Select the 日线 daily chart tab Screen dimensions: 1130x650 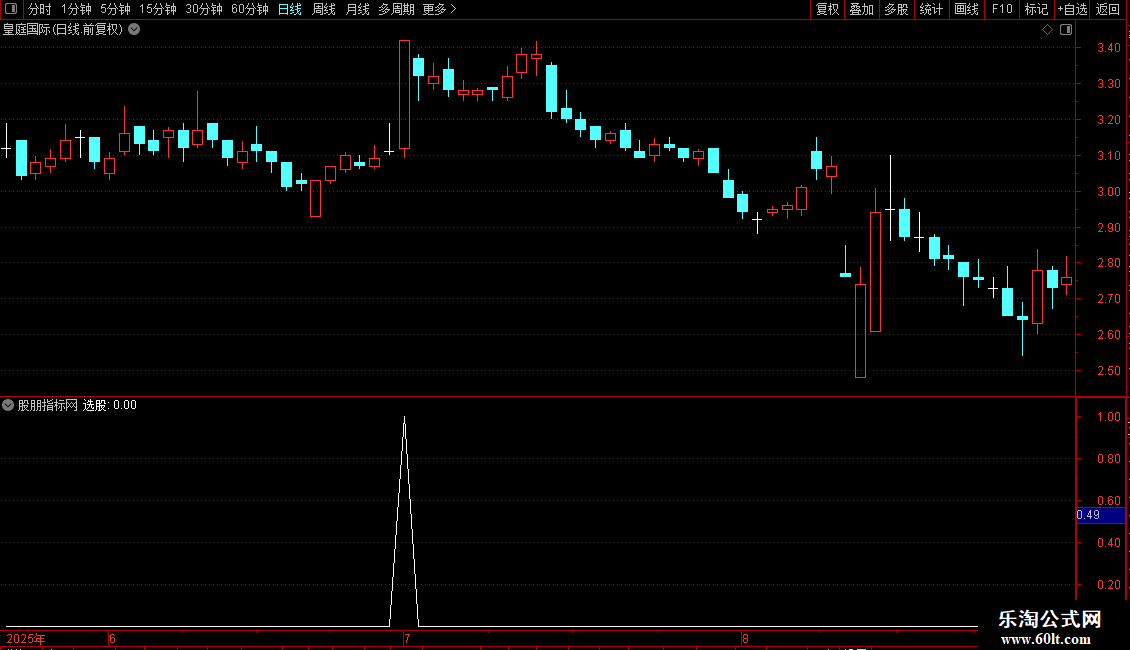click(x=290, y=9)
